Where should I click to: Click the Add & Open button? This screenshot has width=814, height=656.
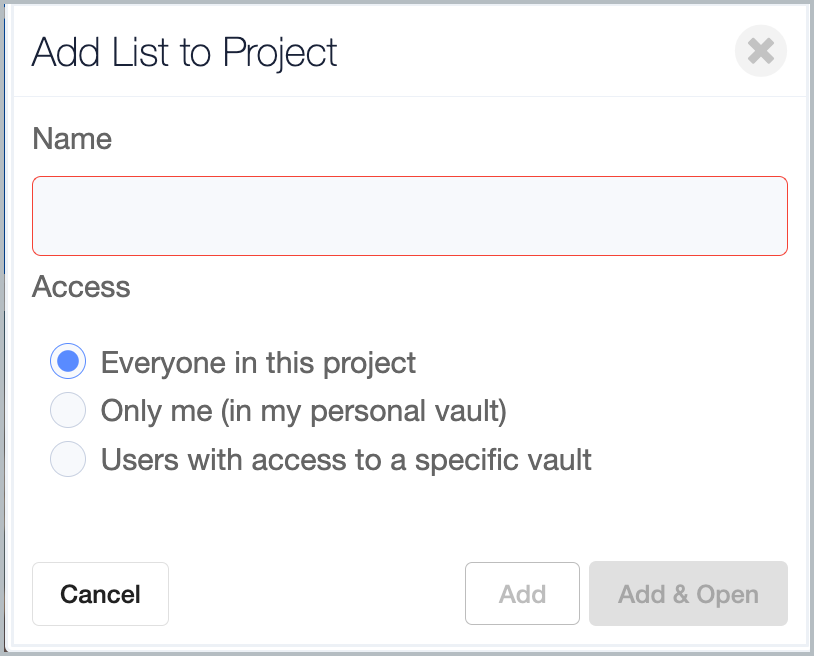688,594
